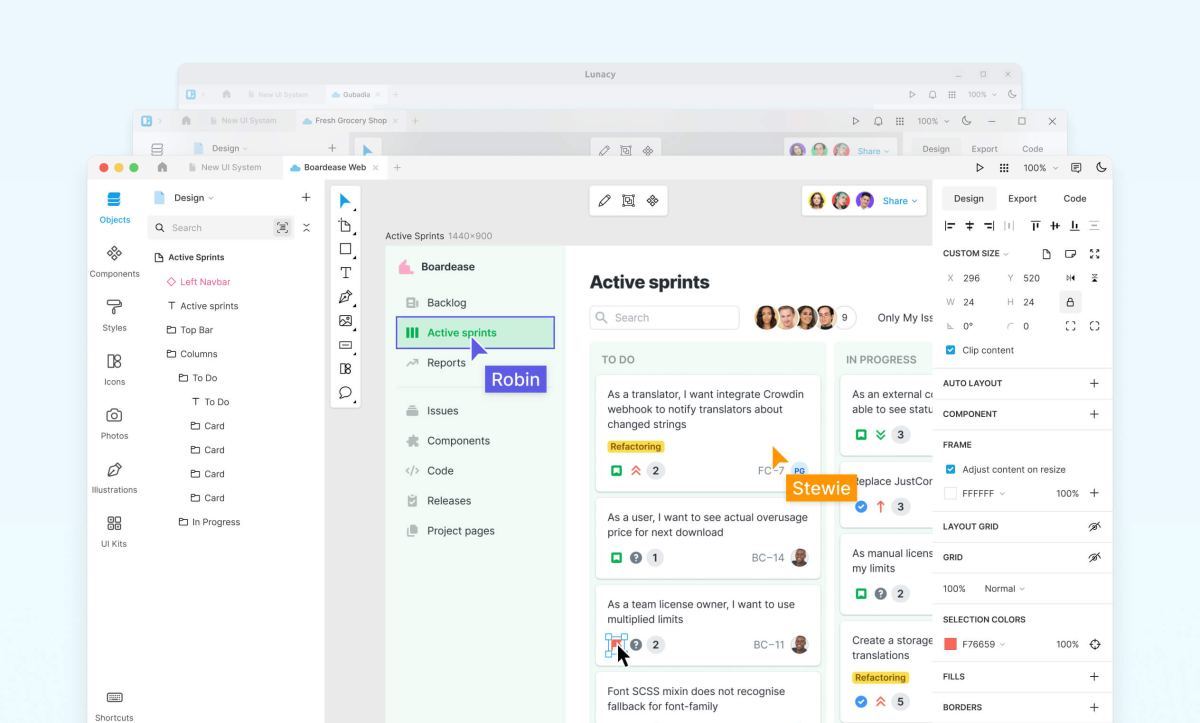
Task: Flip selection vertically
Action: pos(1095,278)
